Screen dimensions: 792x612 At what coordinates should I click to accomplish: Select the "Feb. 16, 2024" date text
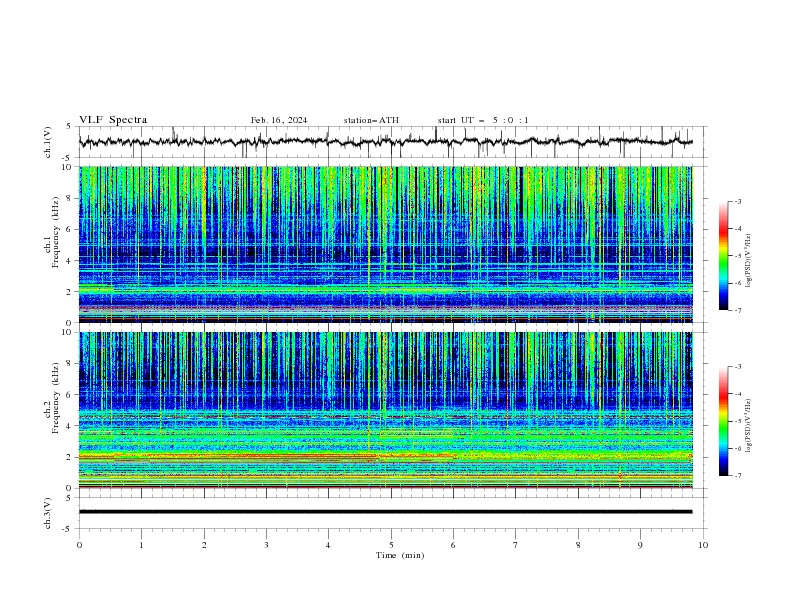[x=279, y=120]
